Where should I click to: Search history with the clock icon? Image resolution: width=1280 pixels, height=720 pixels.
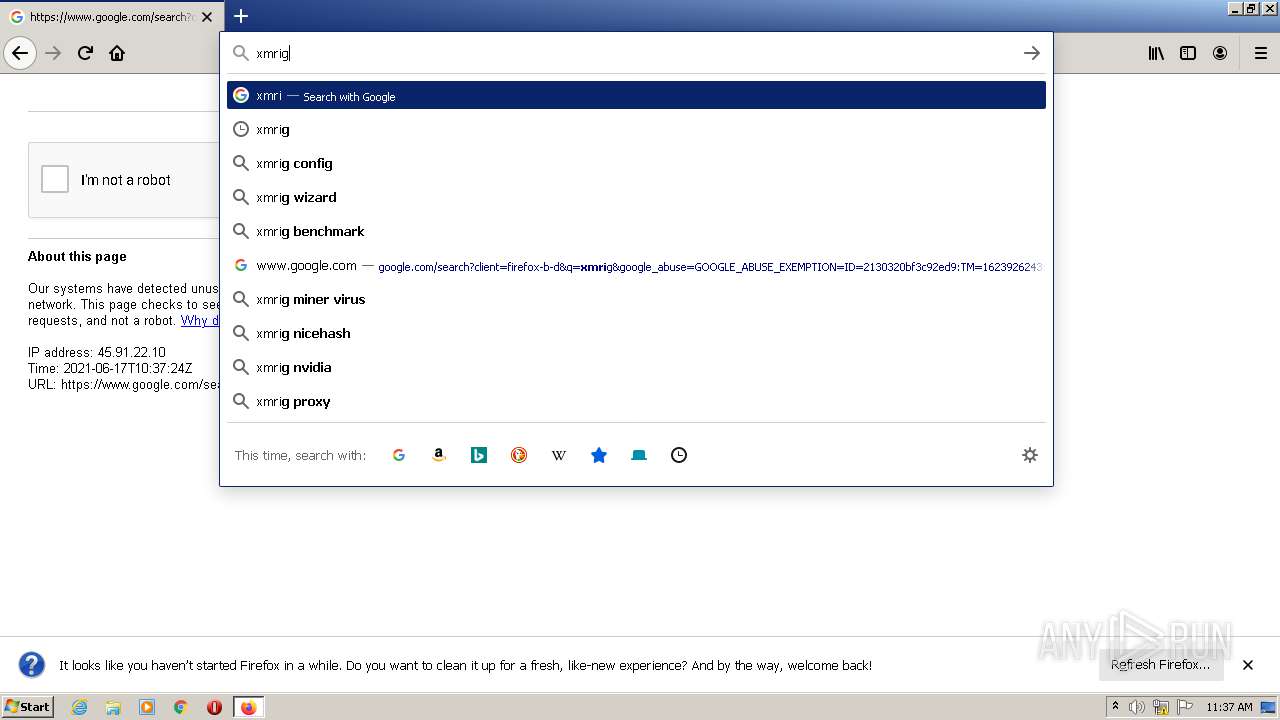(679, 455)
